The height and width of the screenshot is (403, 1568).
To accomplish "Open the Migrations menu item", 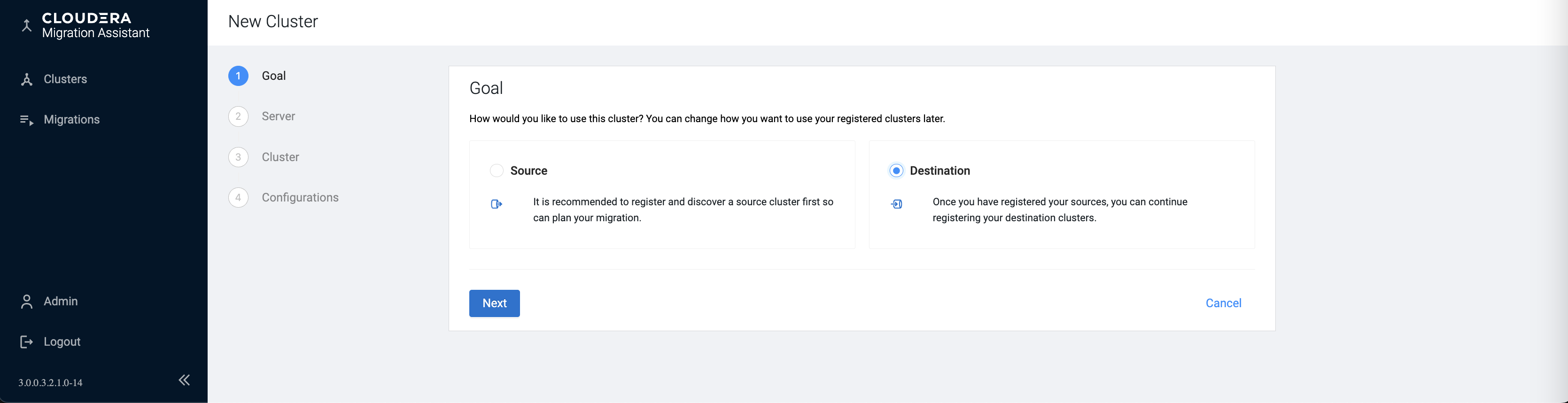I will coord(71,120).
